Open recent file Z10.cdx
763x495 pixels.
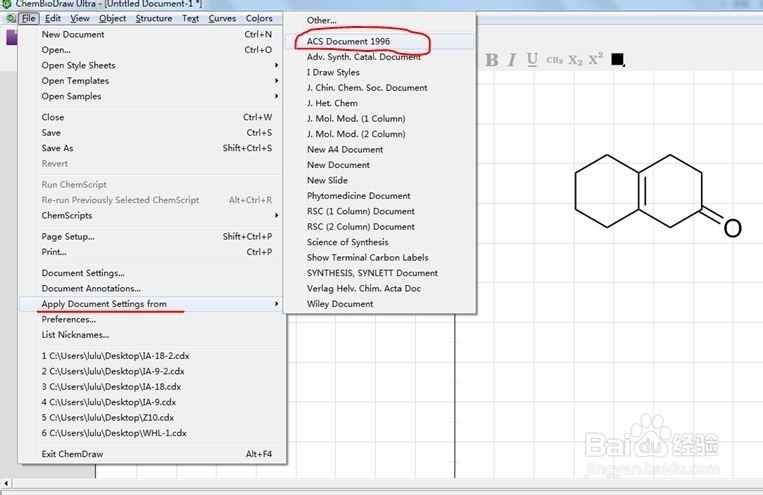point(151,418)
